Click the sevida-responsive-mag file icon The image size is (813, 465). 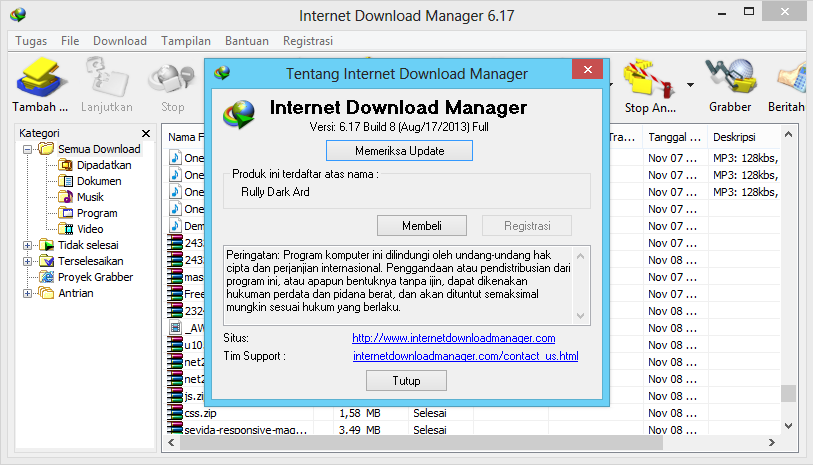click(175, 429)
